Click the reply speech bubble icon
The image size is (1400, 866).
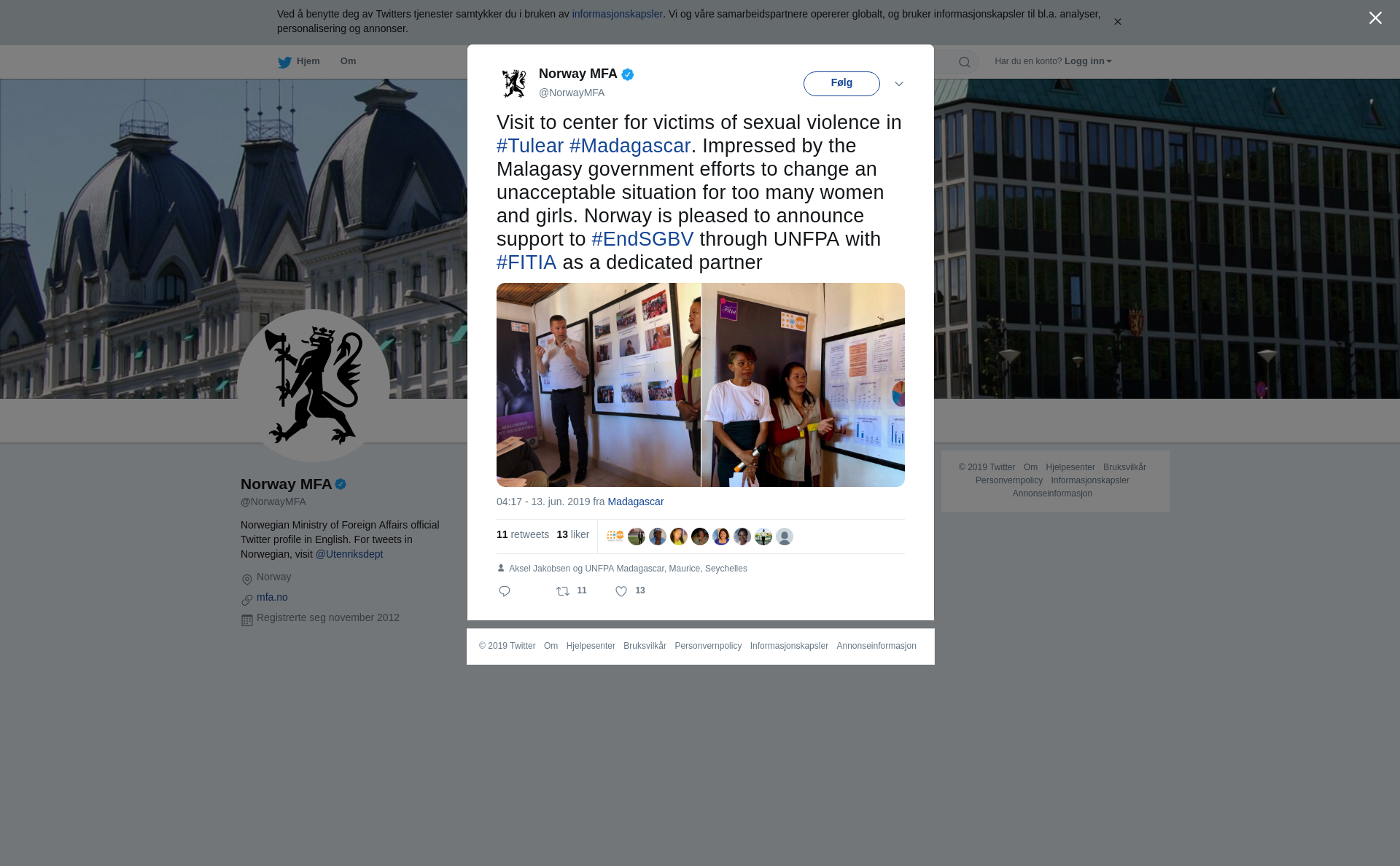[x=504, y=591]
